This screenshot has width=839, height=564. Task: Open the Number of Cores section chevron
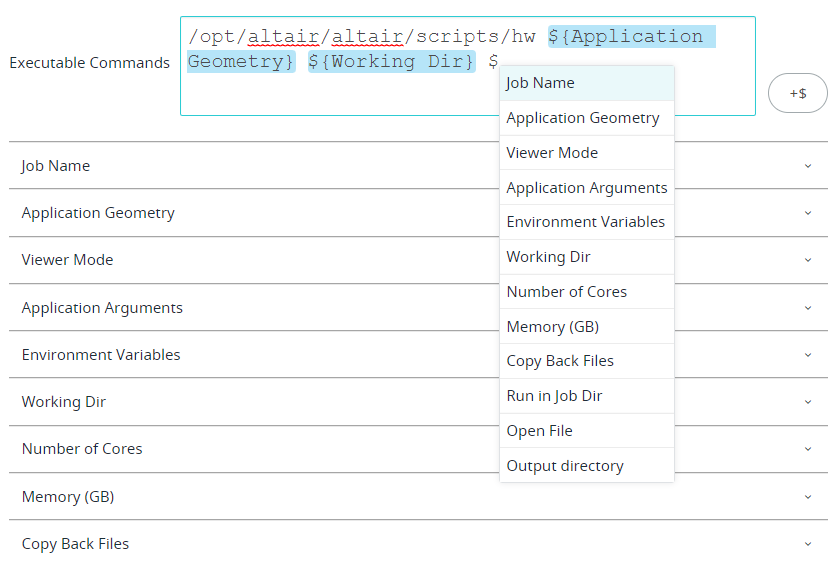(x=808, y=449)
